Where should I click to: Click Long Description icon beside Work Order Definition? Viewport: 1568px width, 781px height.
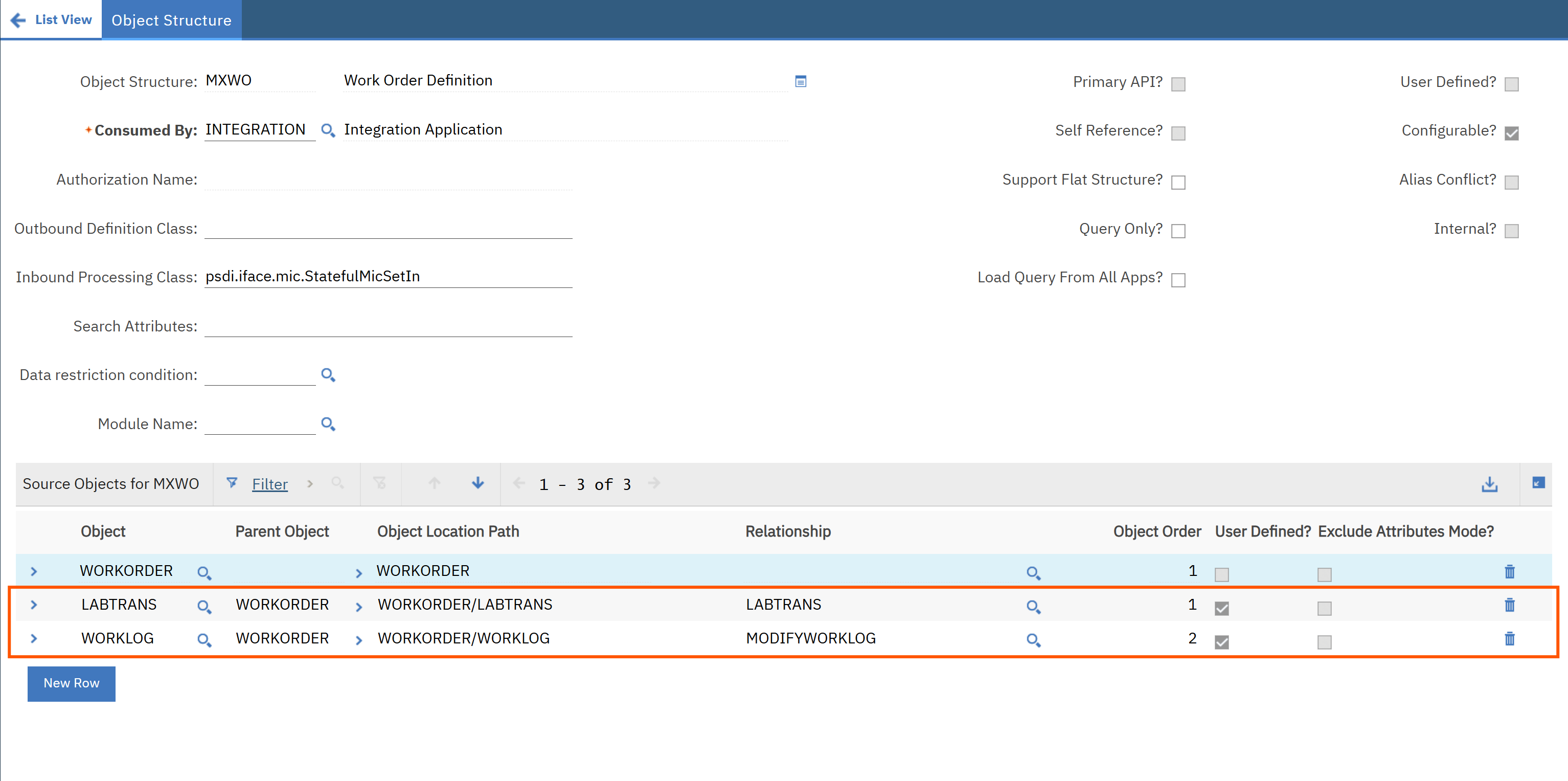pos(801,81)
